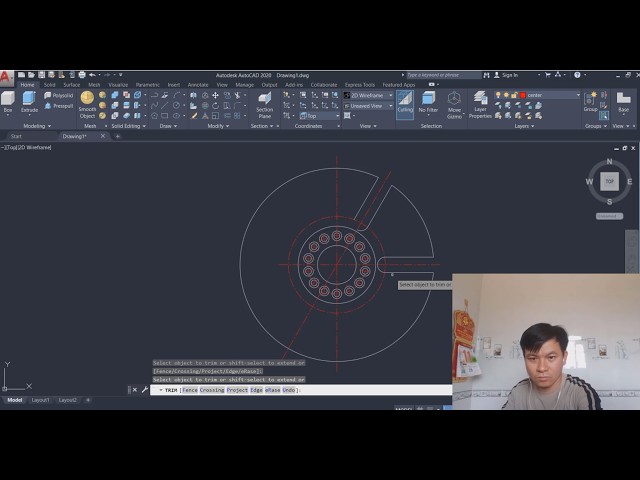Switch to the Layout1 tab

(x=40, y=400)
